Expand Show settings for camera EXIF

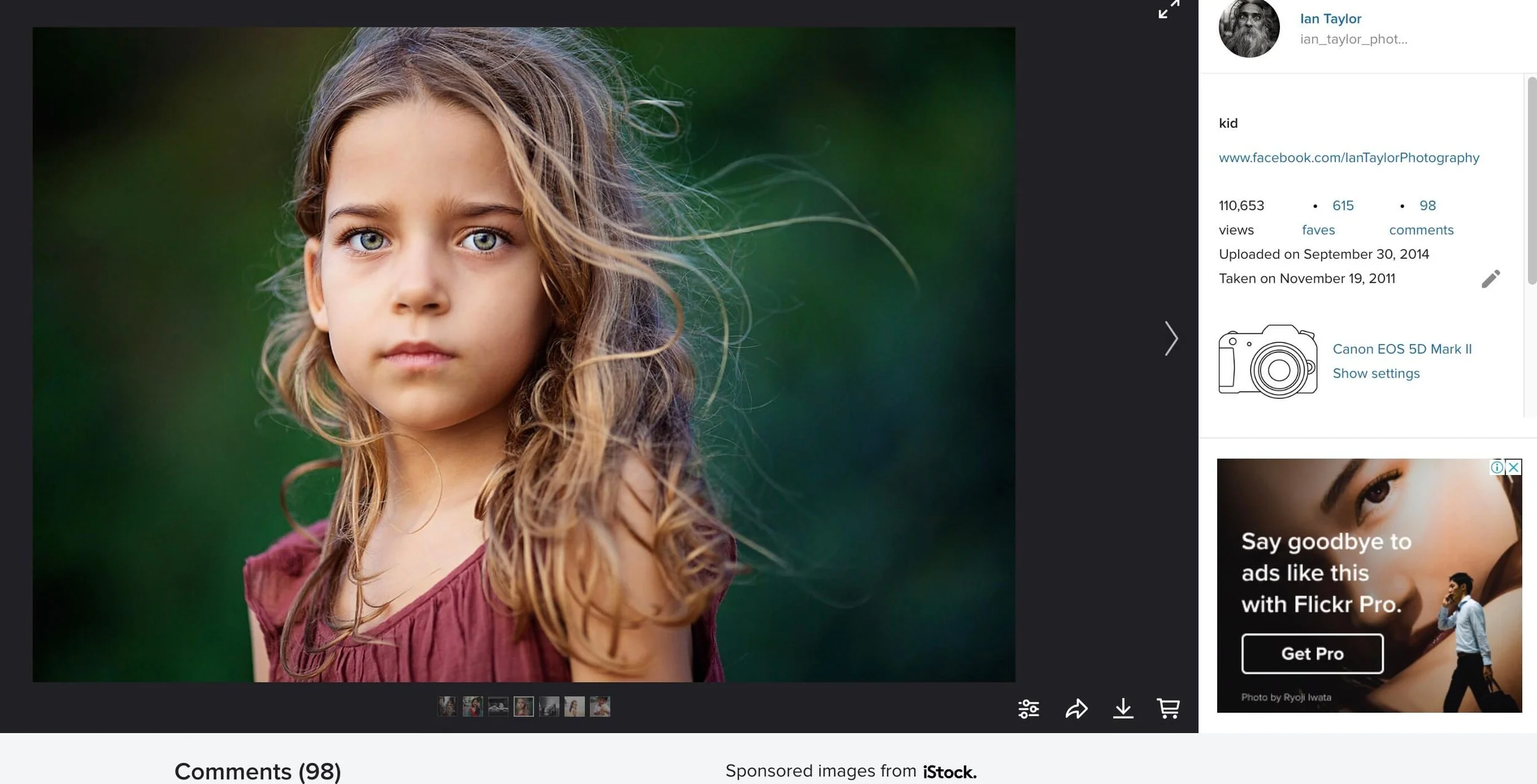click(1376, 374)
